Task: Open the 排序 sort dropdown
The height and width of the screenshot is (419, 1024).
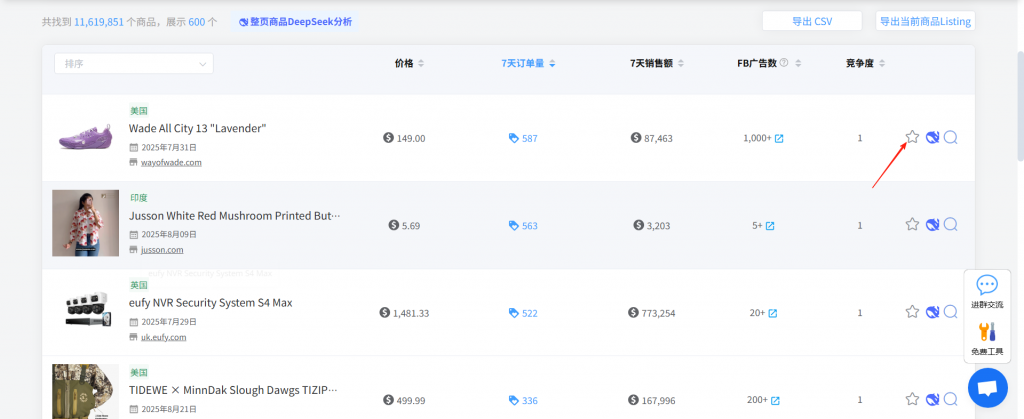Action: [x=133, y=63]
